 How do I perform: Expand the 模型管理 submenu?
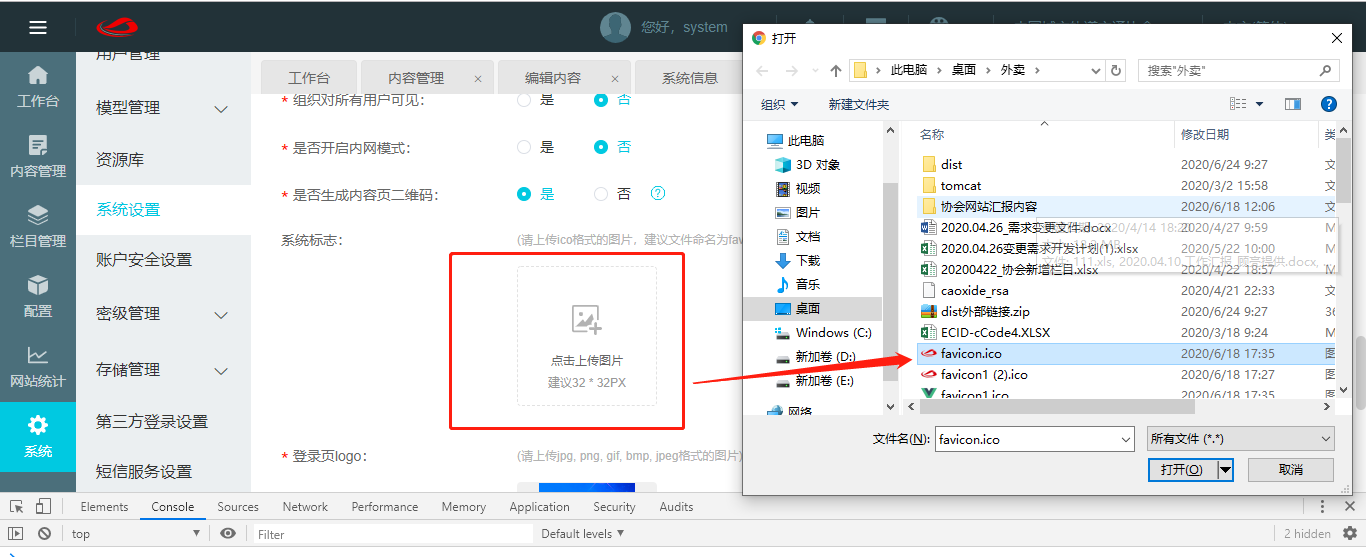(222, 109)
